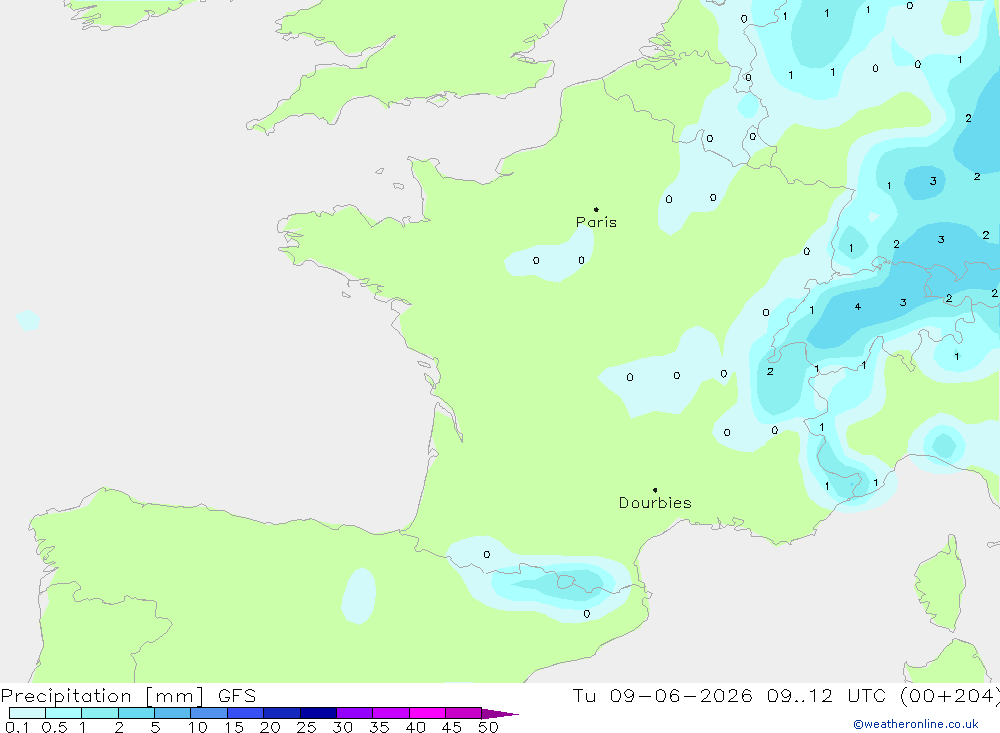
Task: Open the weatheronline.co.uk copyright link
Action: [916, 724]
